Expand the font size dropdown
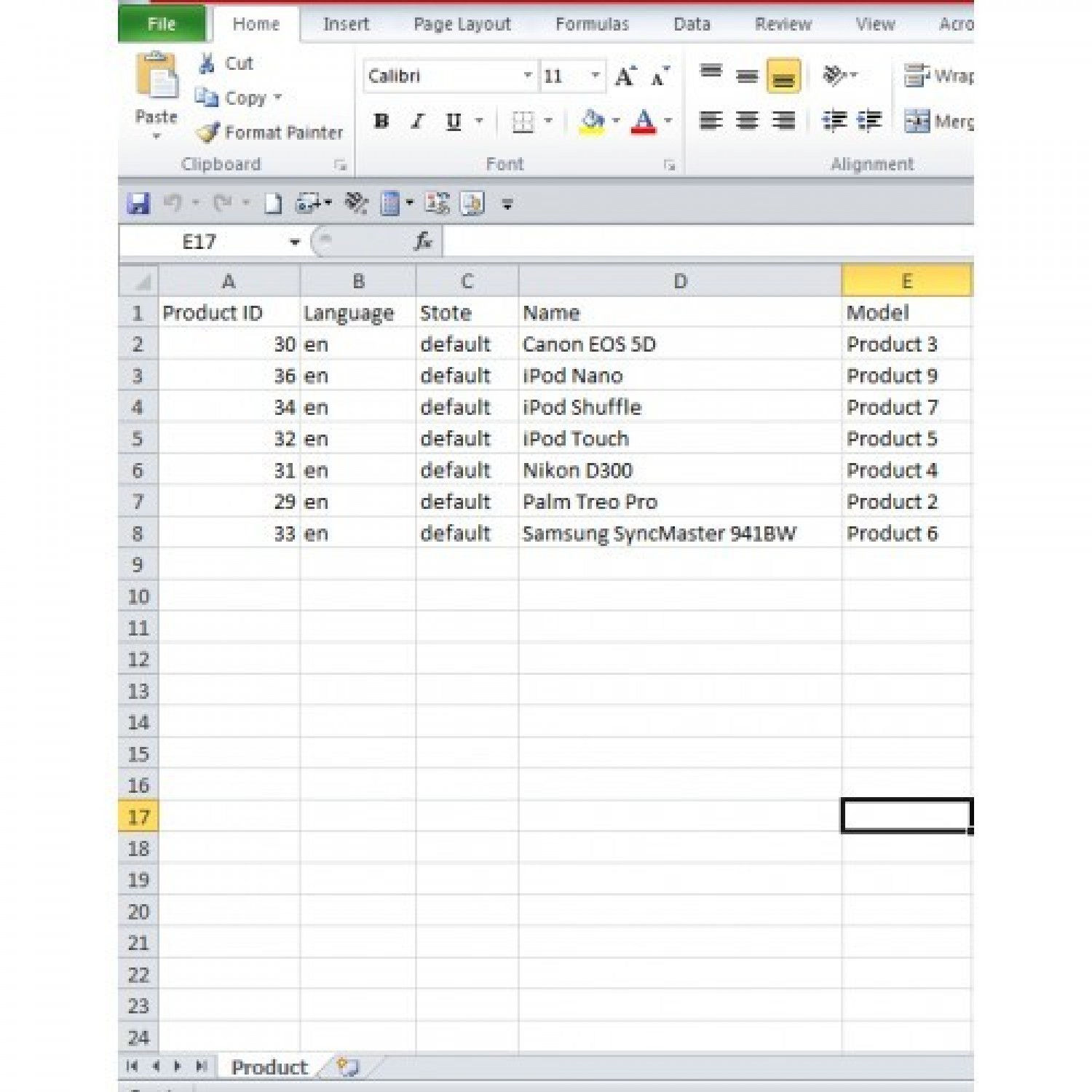This screenshot has height=1092, width=1092. (x=595, y=76)
